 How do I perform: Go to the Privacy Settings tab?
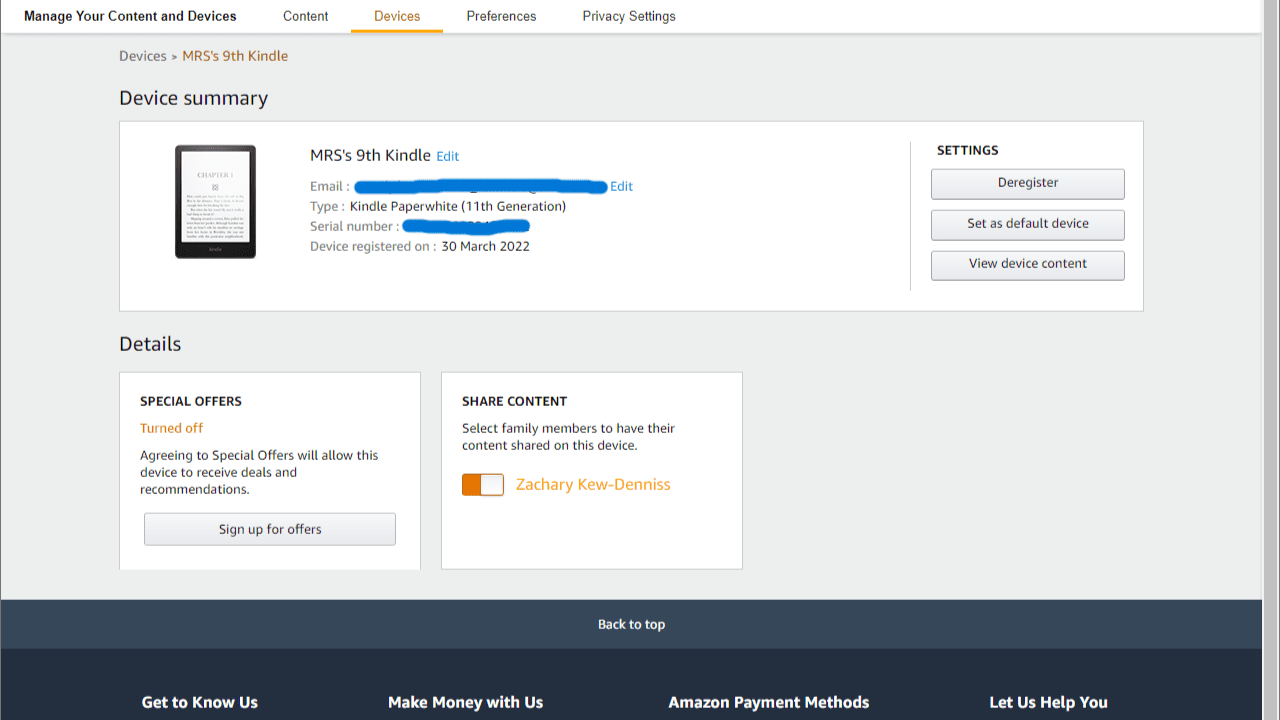629,16
